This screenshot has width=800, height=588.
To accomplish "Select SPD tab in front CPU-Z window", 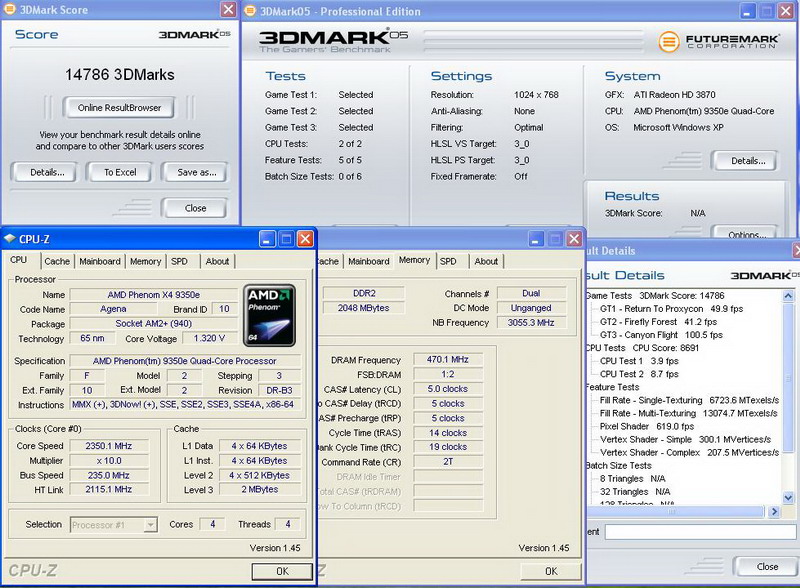I will click(179, 261).
